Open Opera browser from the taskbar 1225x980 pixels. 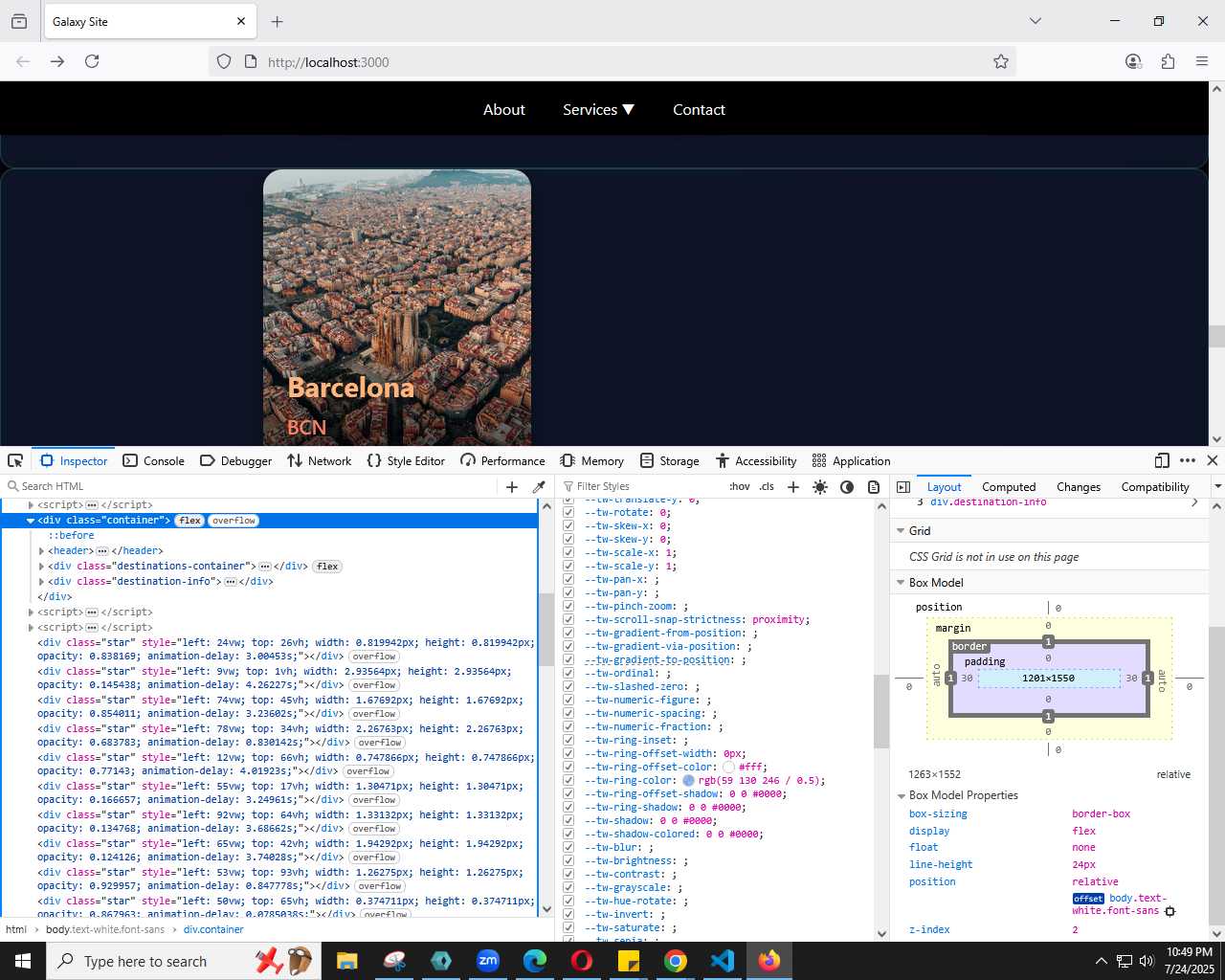[582, 961]
